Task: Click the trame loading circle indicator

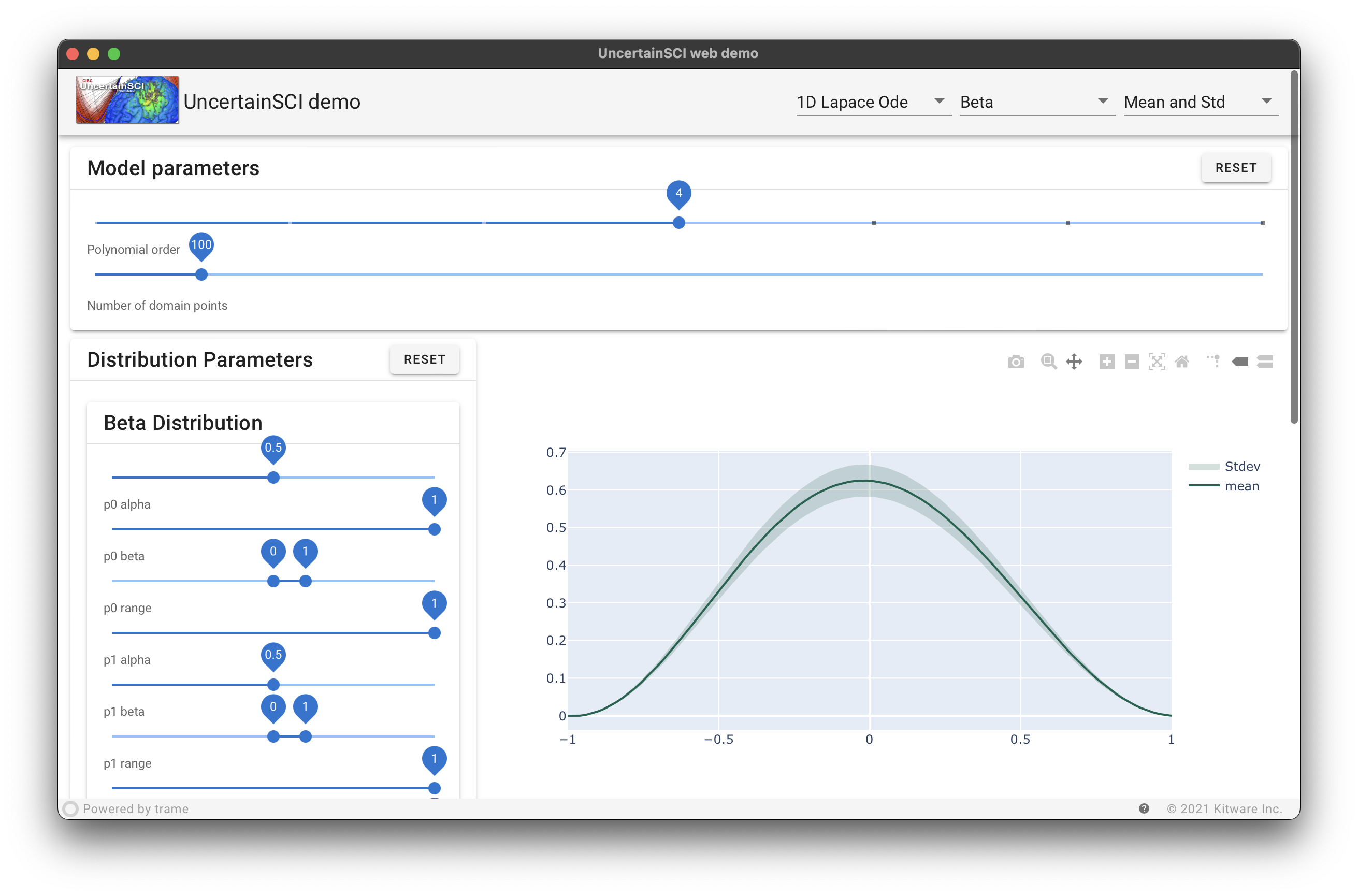Action: tap(71, 808)
